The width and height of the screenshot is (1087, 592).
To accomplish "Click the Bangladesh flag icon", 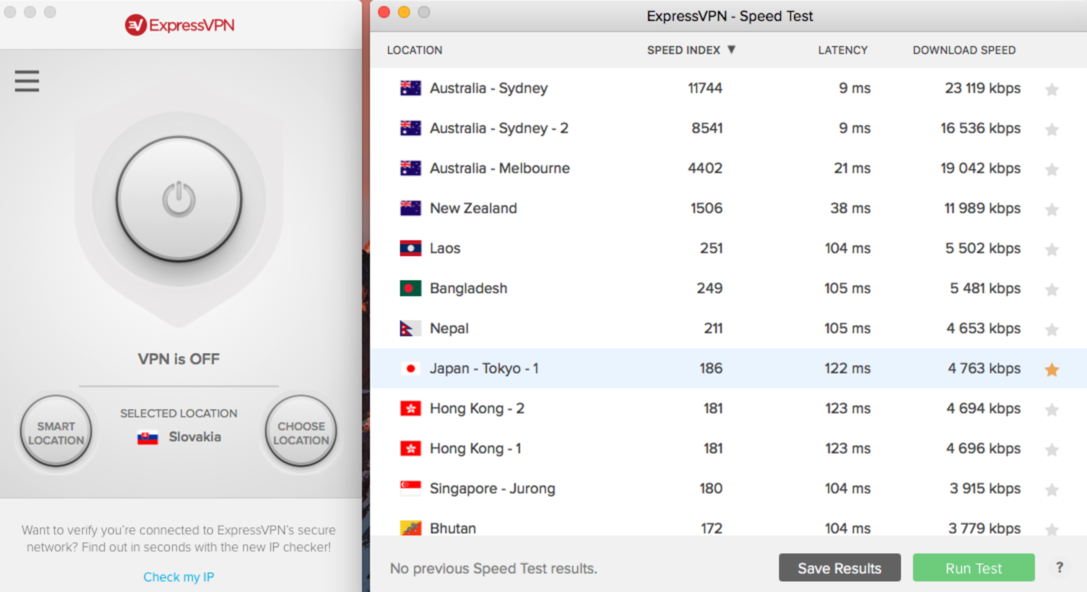I will 410,288.
